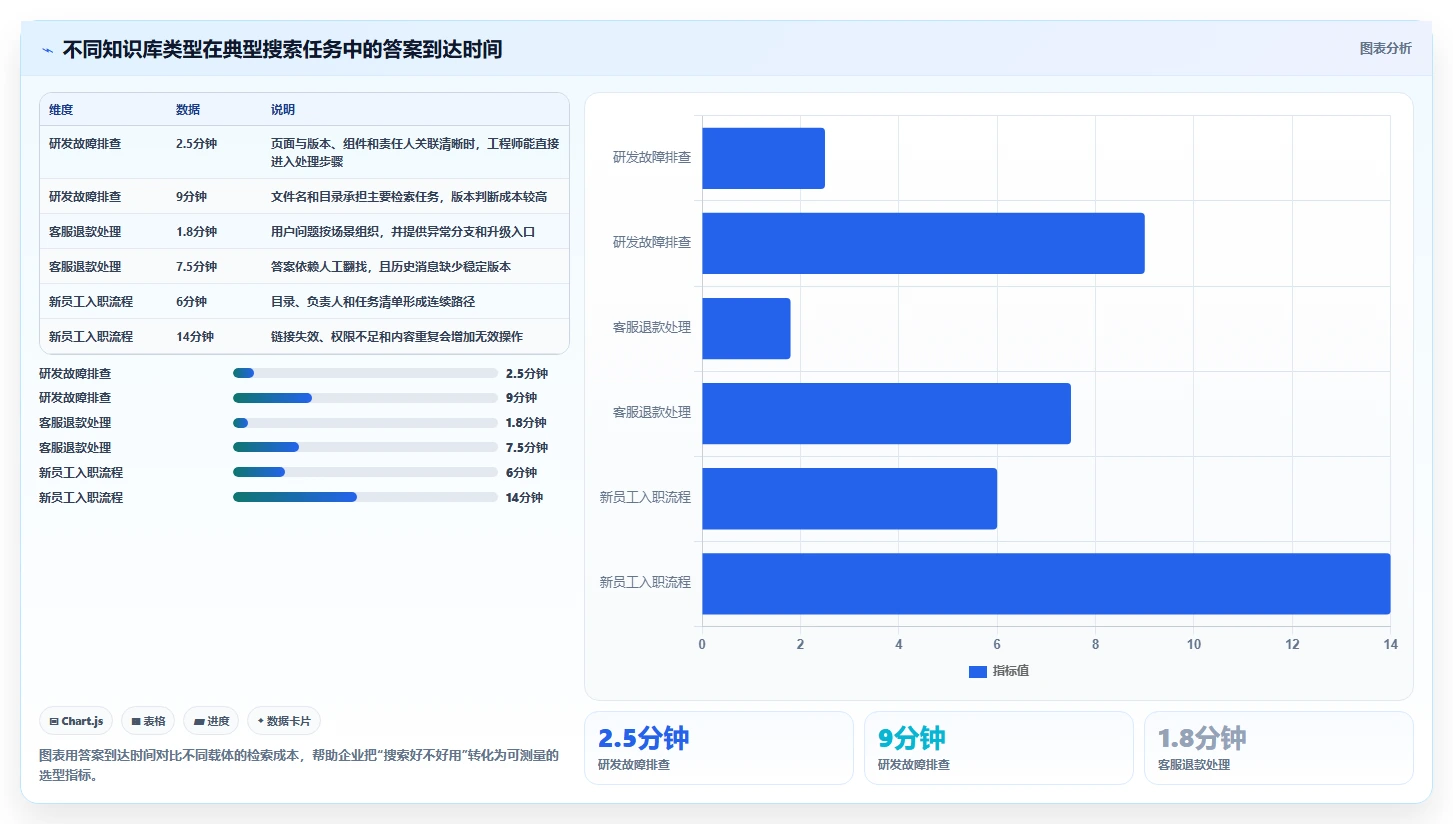Click the blue 指标值 legend color box
The width and height of the screenshot is (1453, 824).
(x=977, y=671)
